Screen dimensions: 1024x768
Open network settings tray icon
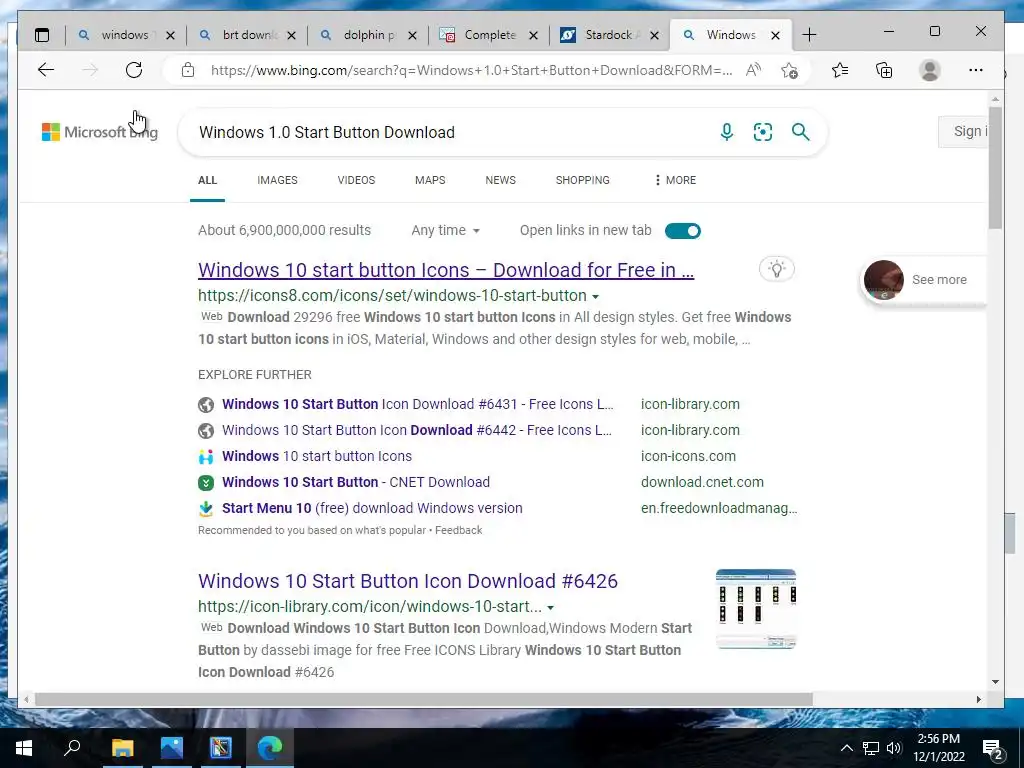871,748
